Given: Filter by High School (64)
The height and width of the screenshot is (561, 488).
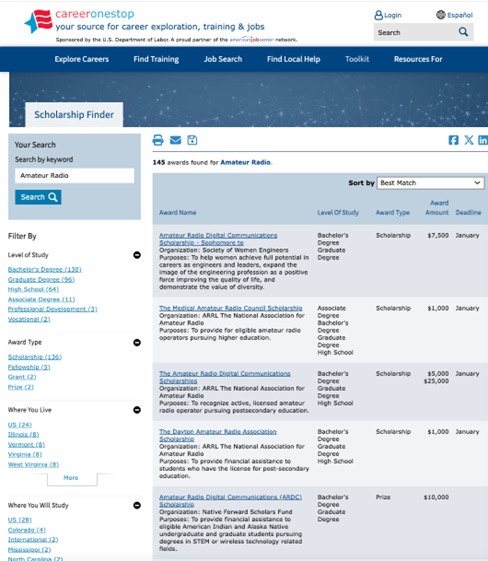Looking at the screenshot, I should click(33, 289).
